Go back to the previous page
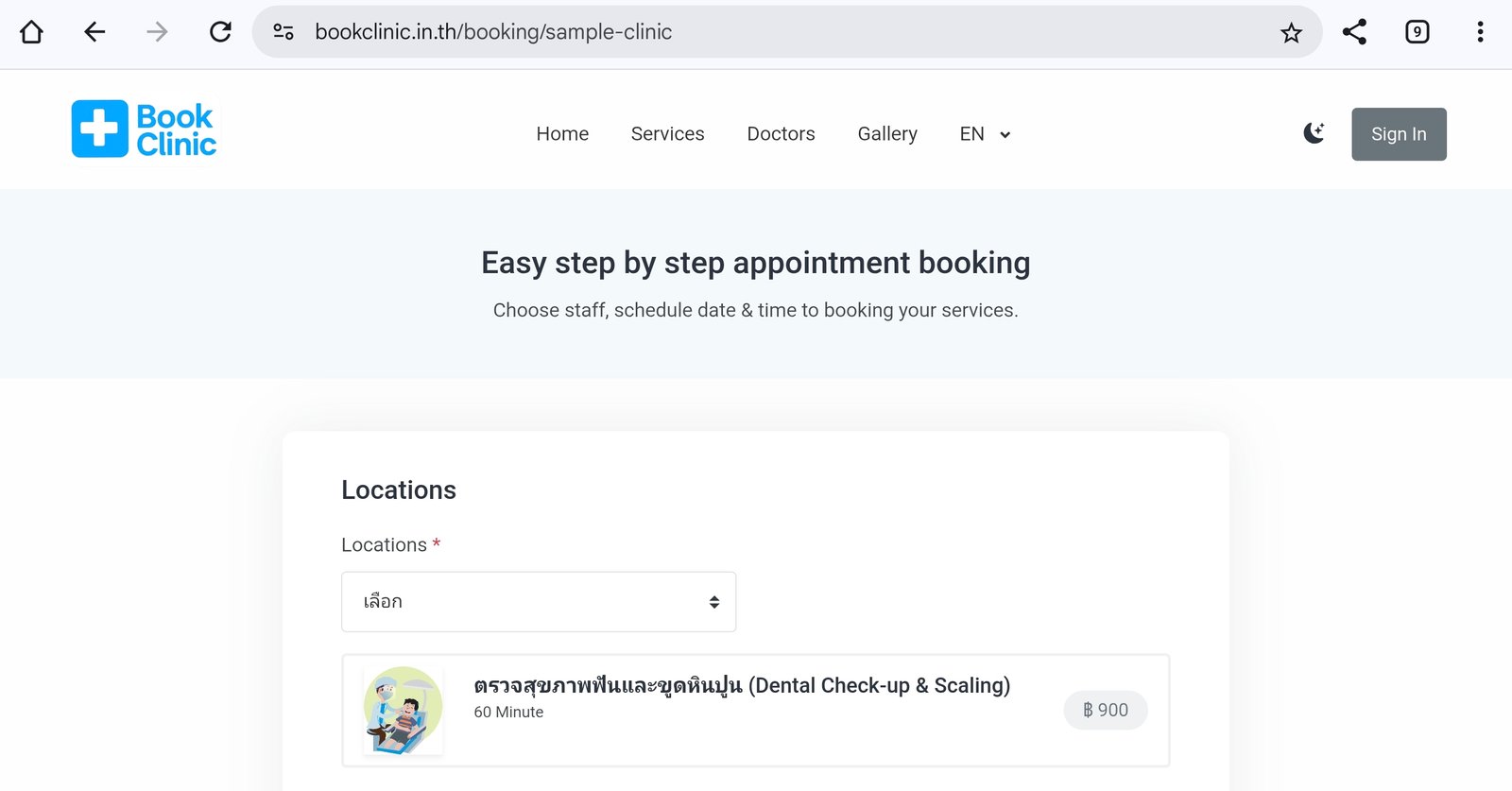Viewport: 1512px width, 791px height. click(94, 32)
